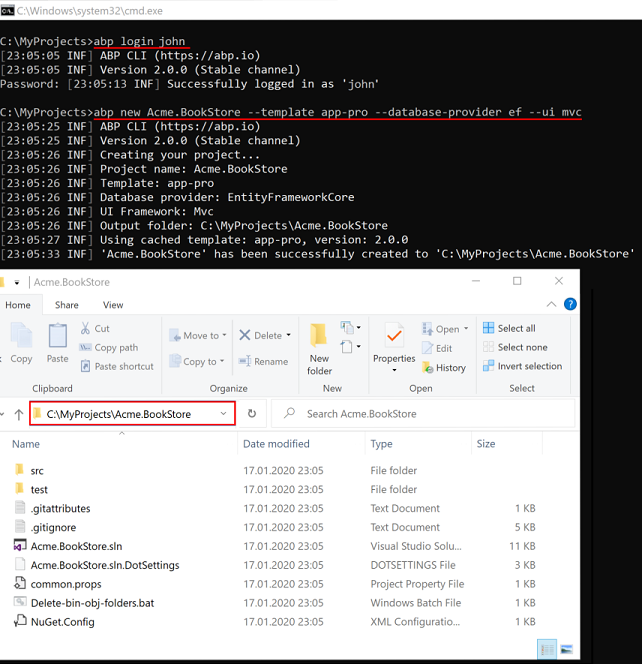The height and width of the screenshot is (664, 642).
Task: Switch to the Home ribbon tab
Action: [18, 305]
